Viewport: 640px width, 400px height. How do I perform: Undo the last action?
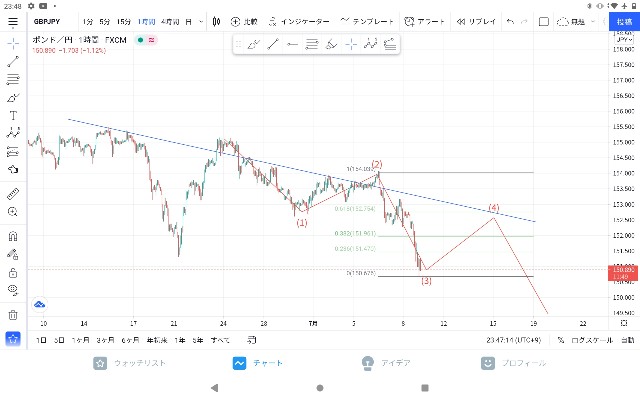[510, 22]
